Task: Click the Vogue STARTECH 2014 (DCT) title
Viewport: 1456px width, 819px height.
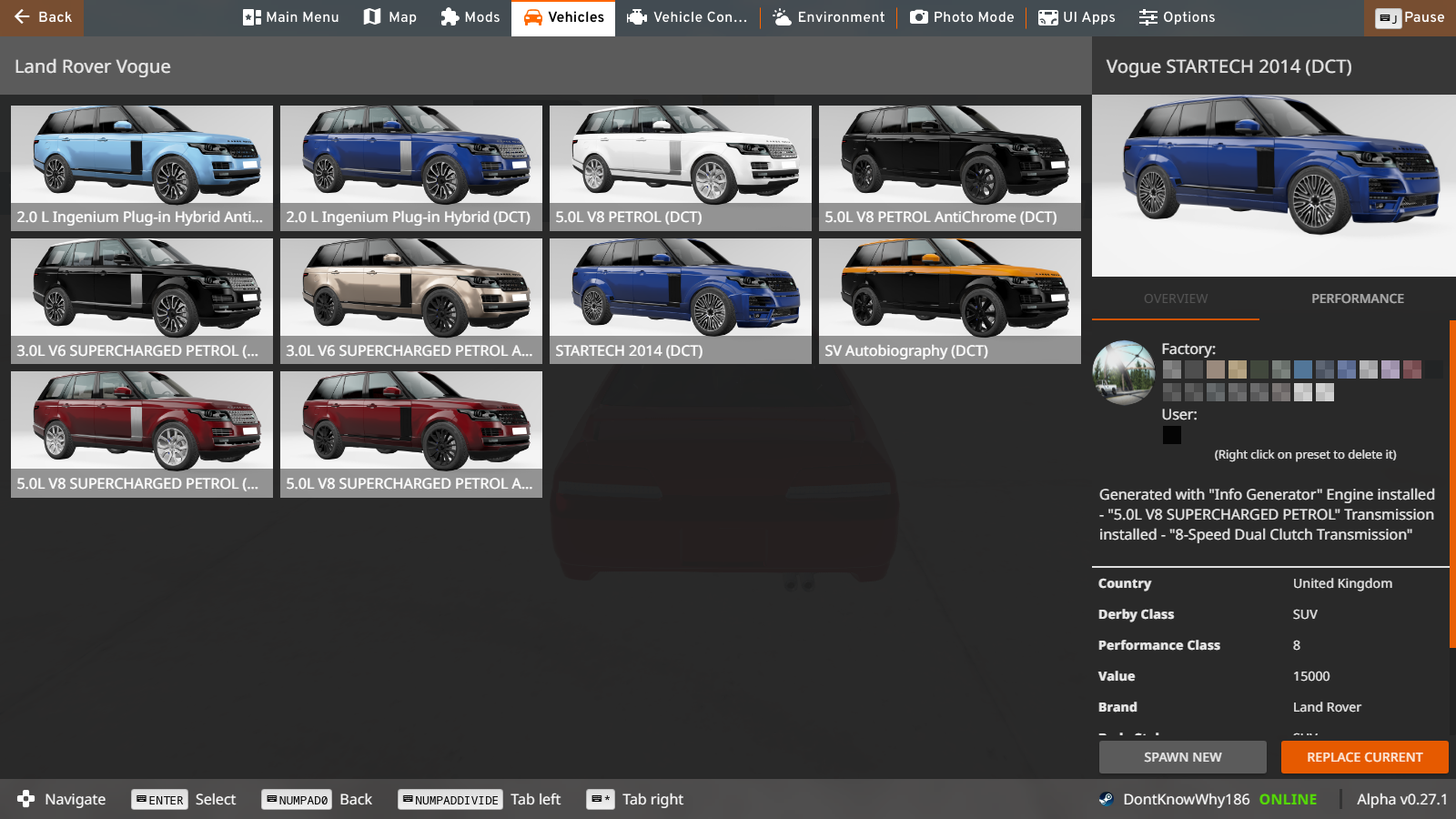Action: (1228, 66)
